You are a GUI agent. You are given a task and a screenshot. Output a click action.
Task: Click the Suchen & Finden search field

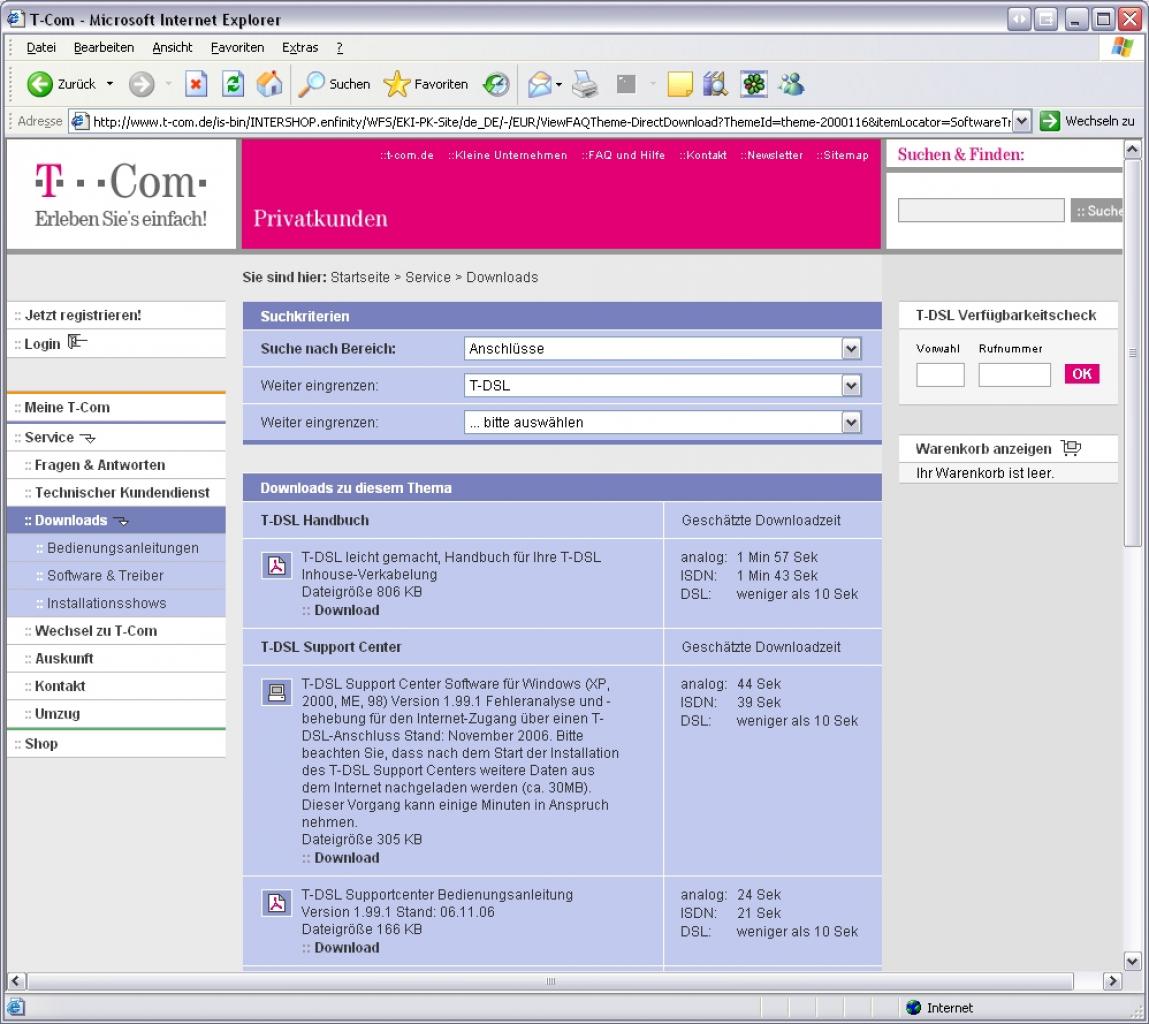tap(981, 210)
